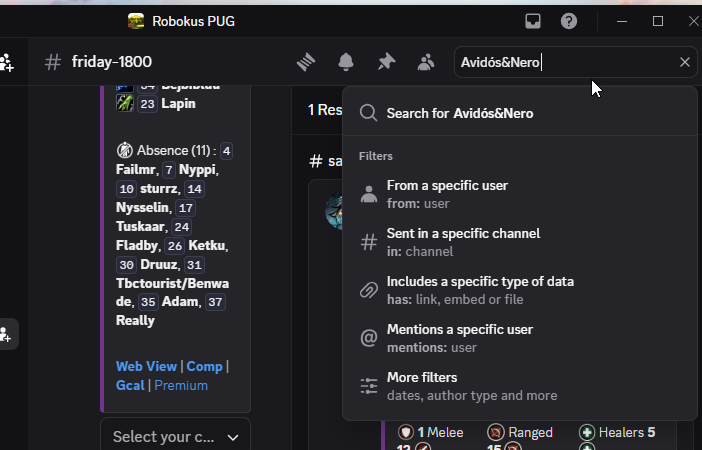Show pinned messages

[x=386, y=62]
